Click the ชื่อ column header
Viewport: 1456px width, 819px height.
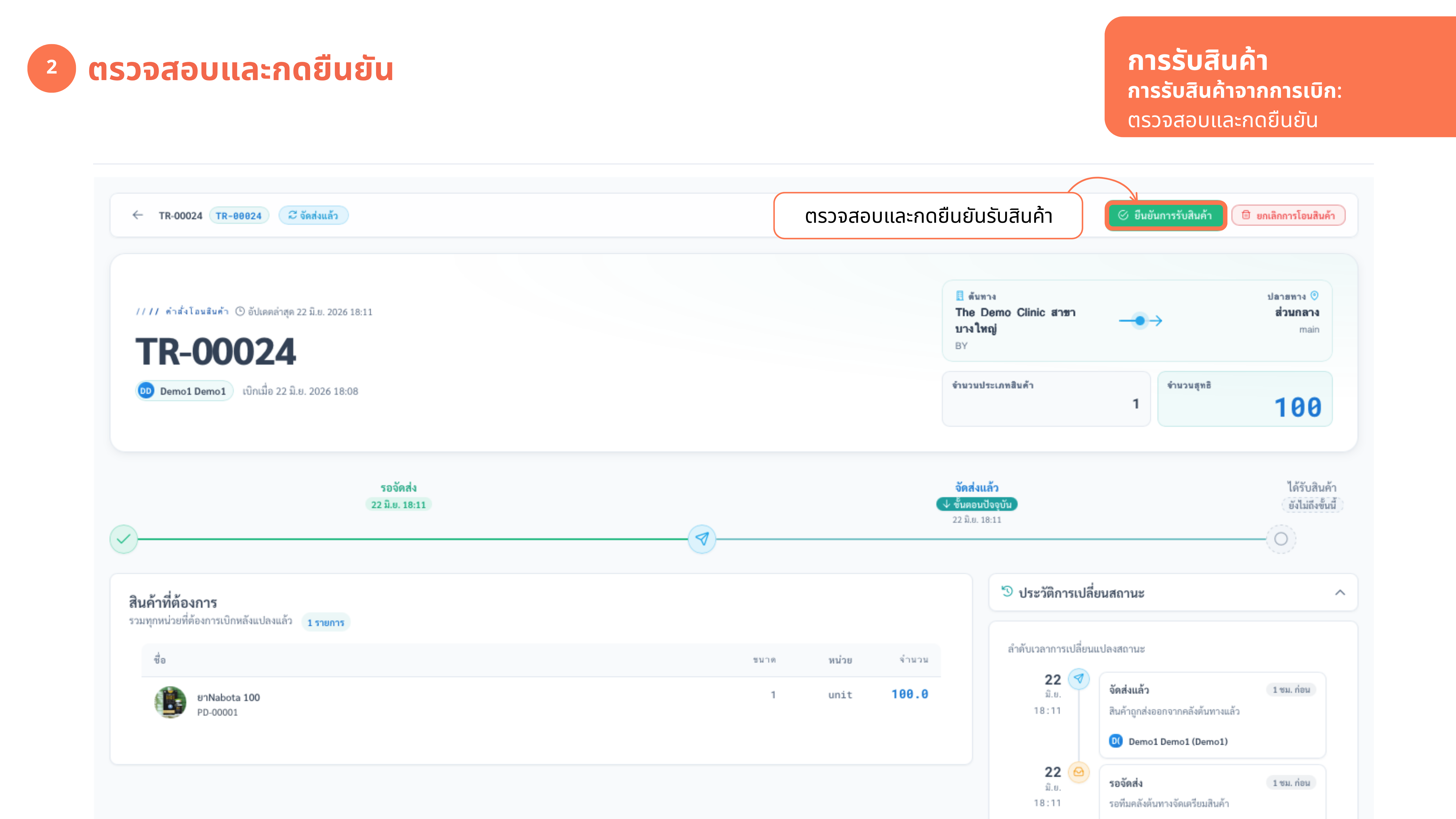click(x=160, y=659)
